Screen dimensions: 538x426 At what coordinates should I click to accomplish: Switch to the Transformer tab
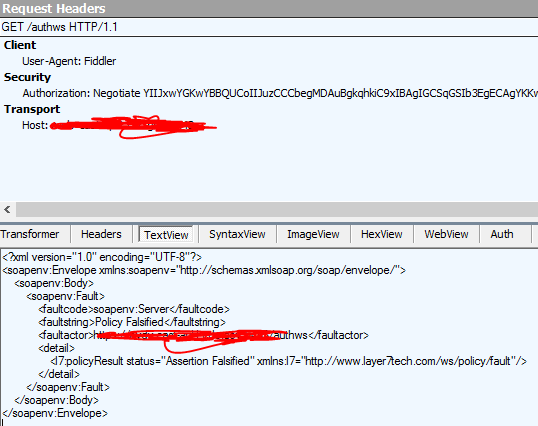pyautogui.click(x=30, y=234)
